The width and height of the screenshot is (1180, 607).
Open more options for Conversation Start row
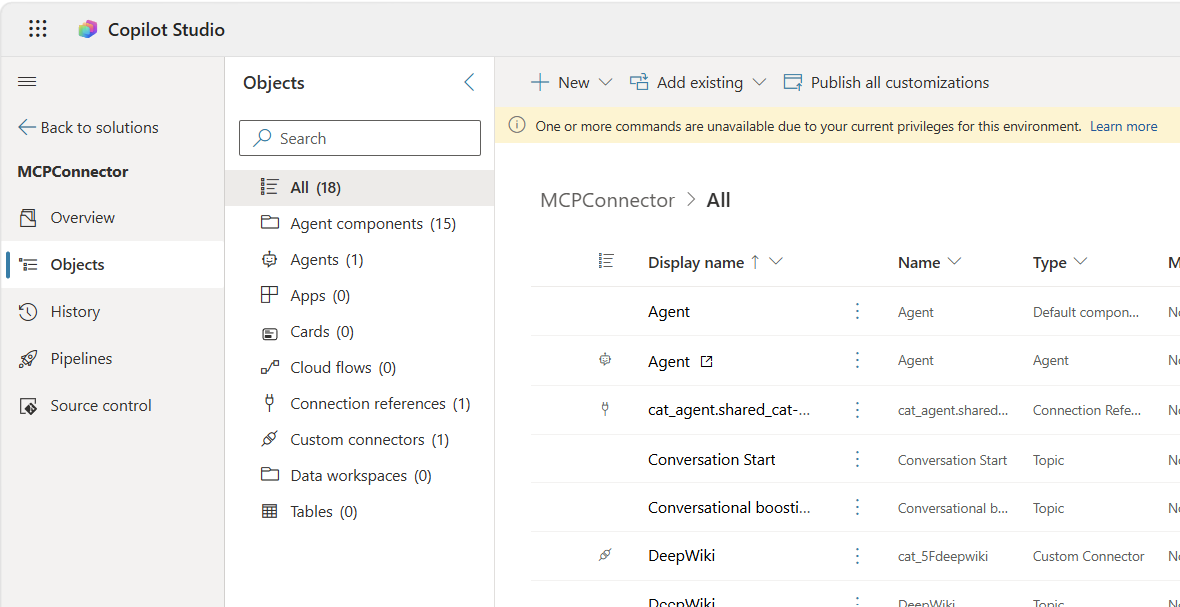click(x=857, y=460)
